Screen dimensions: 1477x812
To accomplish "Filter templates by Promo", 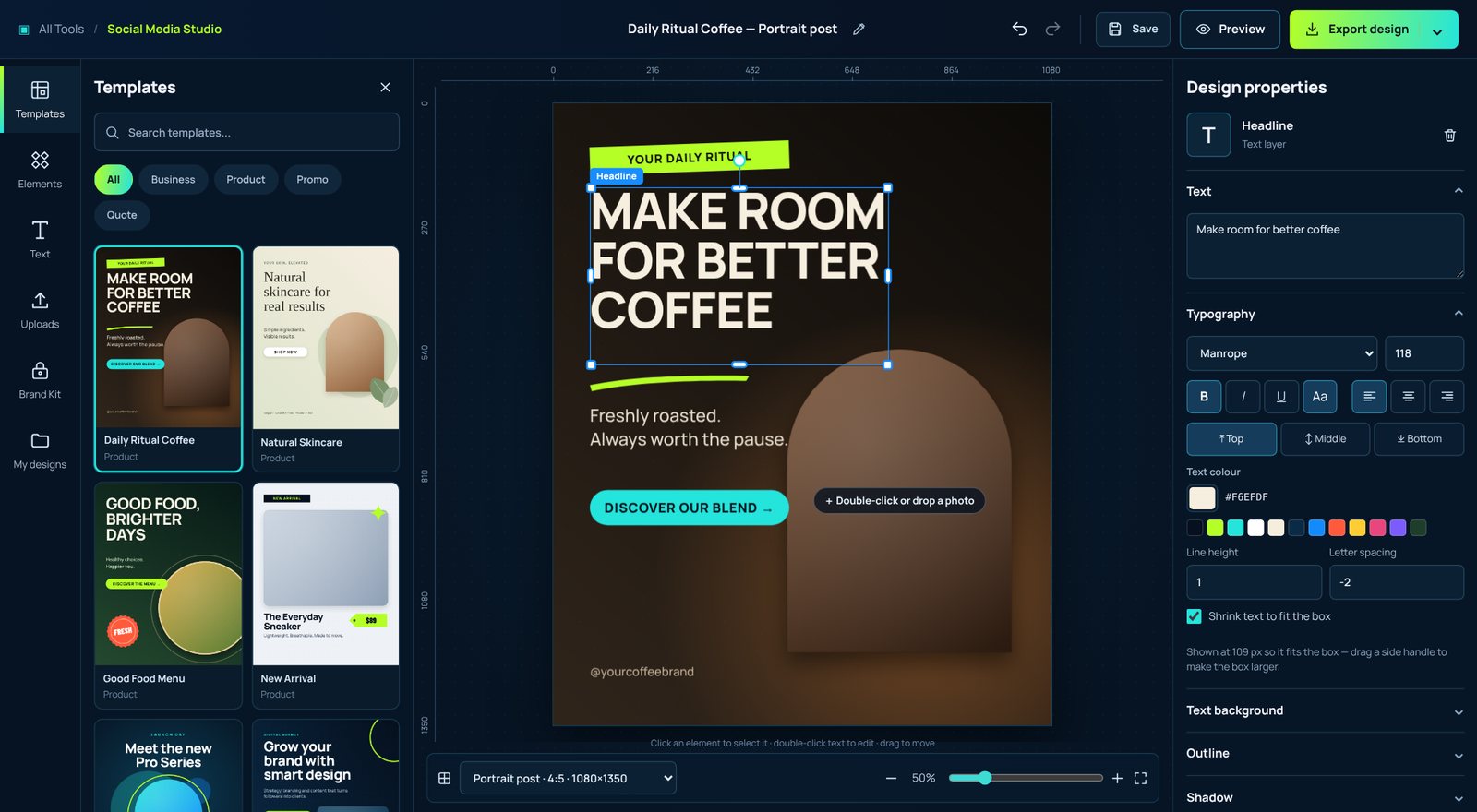I will tap(312, 180).
